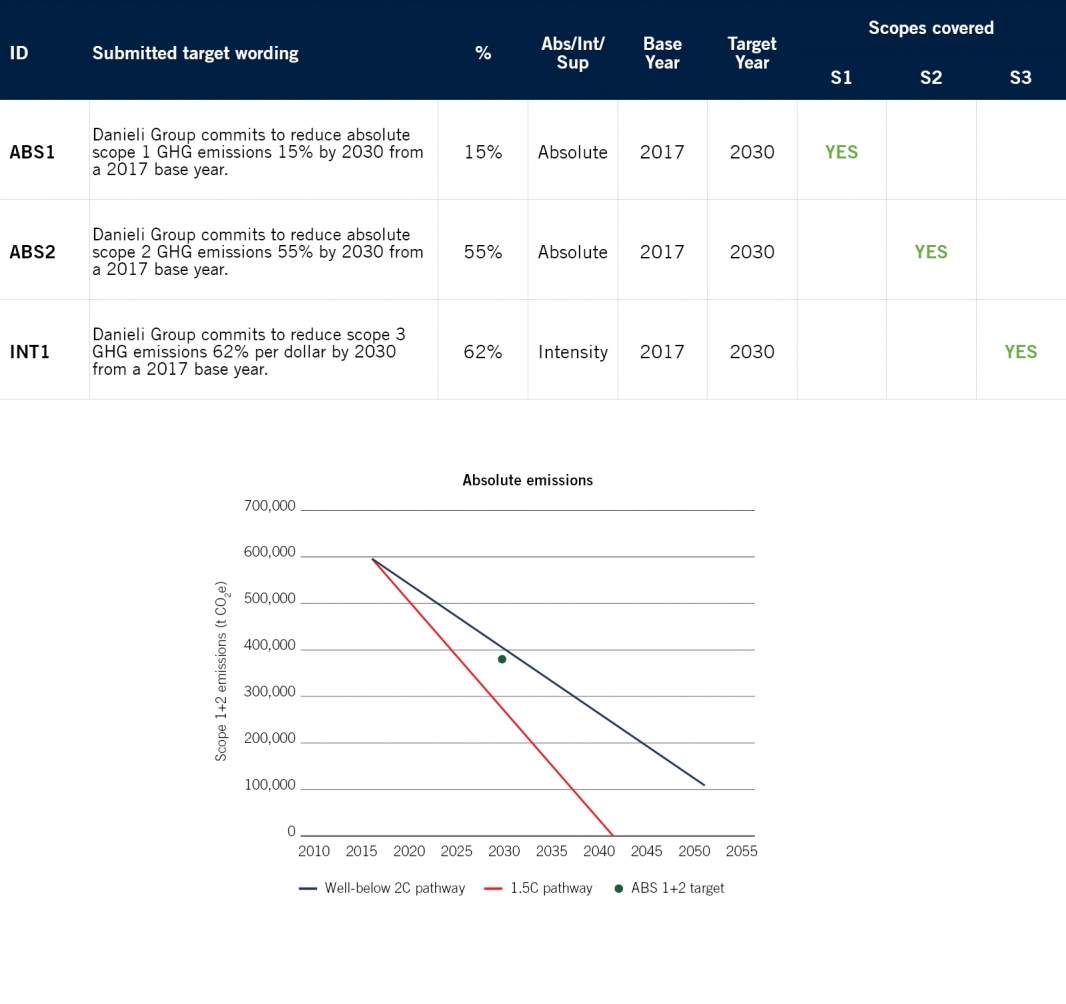Screen dimensions: 1066x1004
Task: Click the Absolute emissions chart title
Action: click(528, 480)
